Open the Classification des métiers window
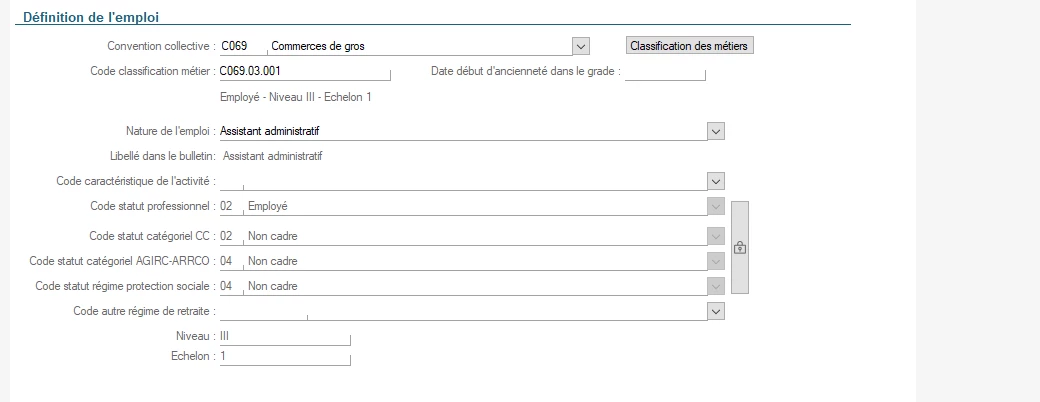The height and width of the screenshot is (402, 1040). [x=689, y=46]
